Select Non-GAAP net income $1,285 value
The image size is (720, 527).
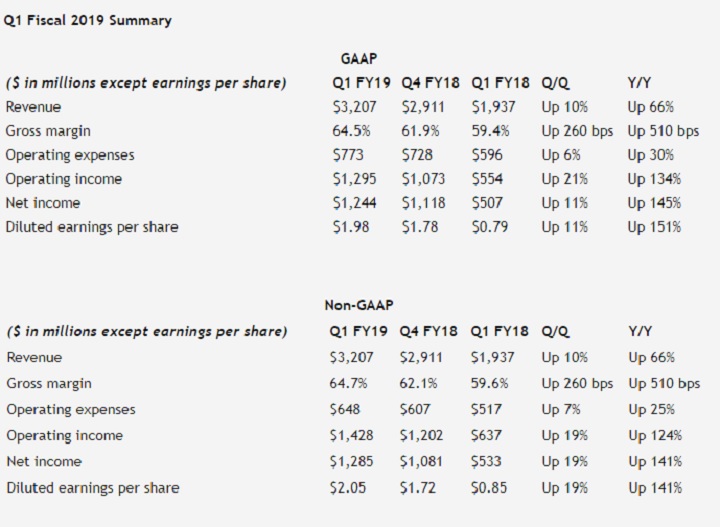coord(353,461)
